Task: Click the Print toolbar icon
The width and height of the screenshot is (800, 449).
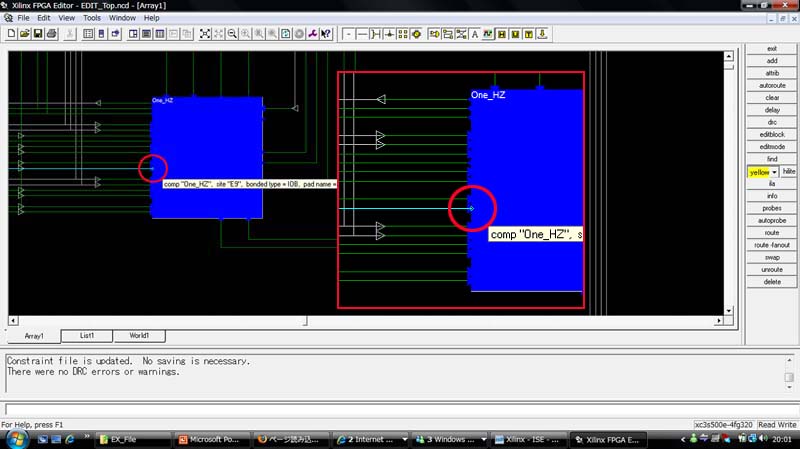Action: pos(52,34)
